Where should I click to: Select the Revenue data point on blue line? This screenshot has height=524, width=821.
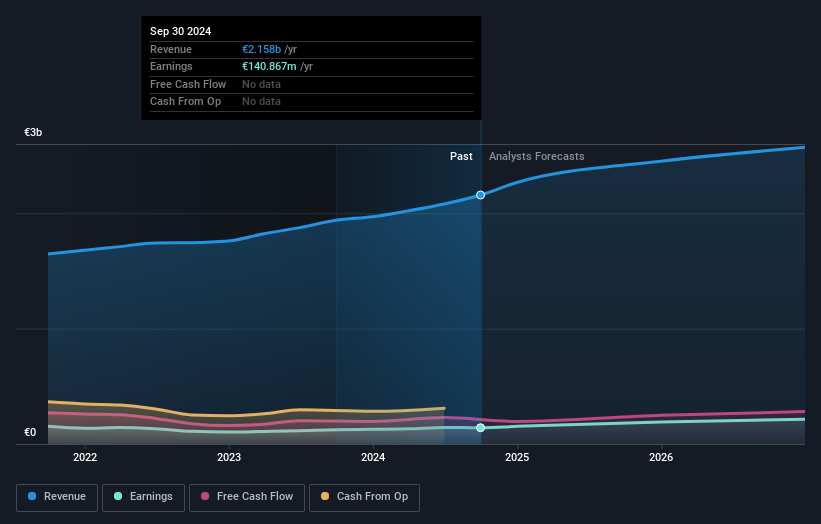[x=480, y=195]
